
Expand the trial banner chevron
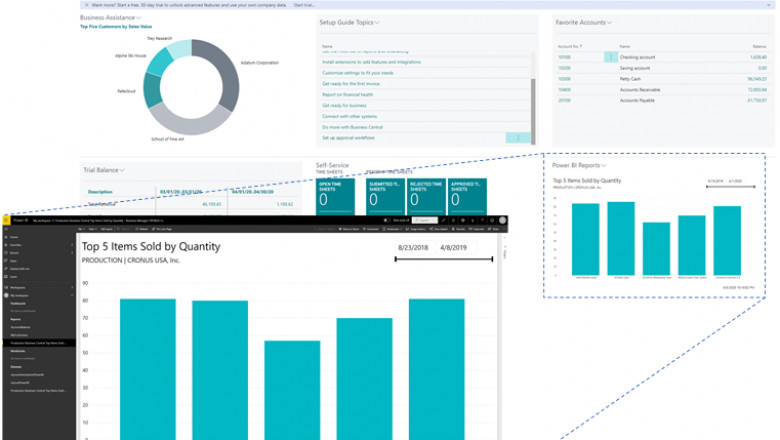coord(769,5)
